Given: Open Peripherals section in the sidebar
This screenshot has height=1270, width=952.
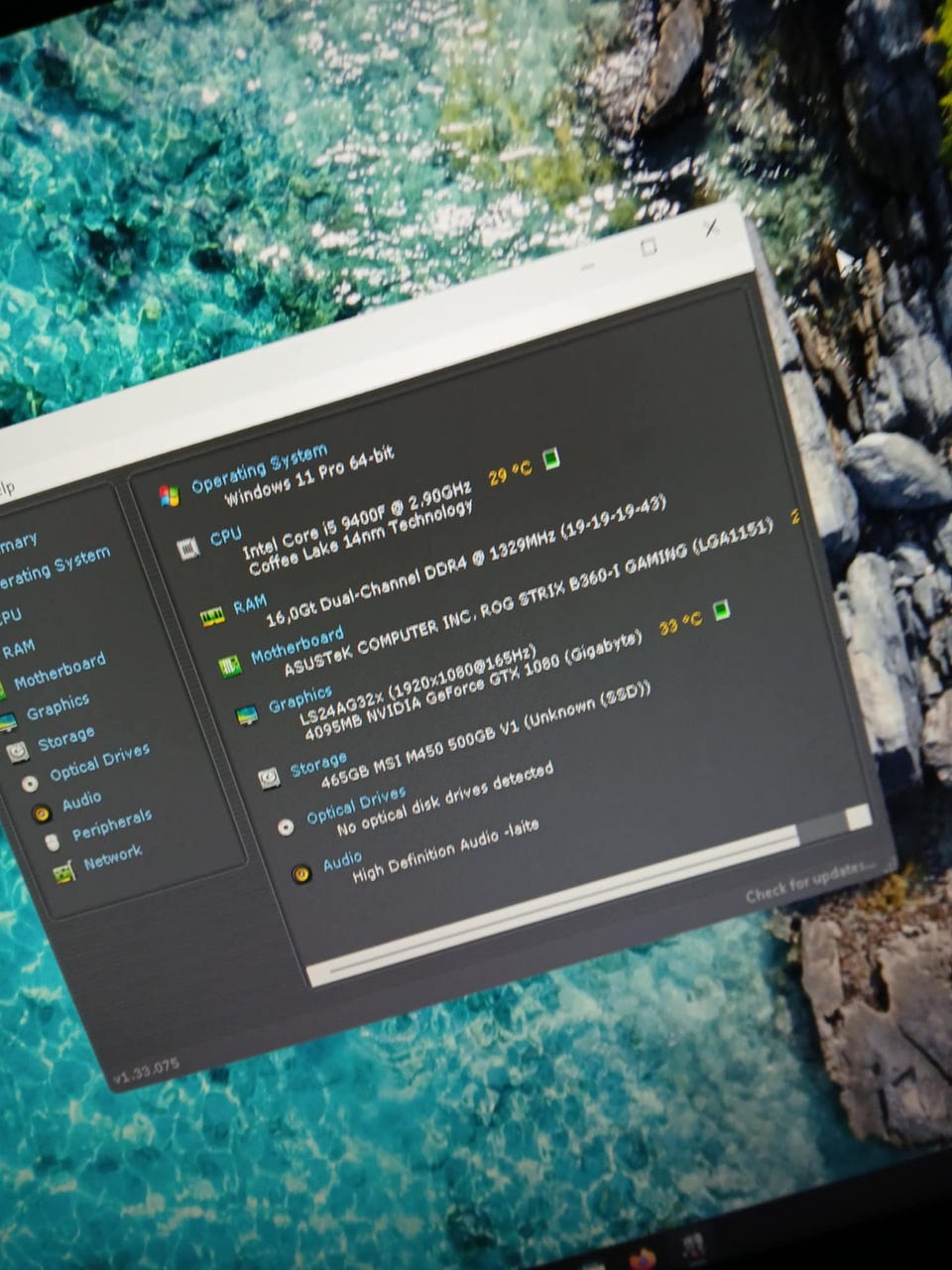Looking at the screenshot, I should 112,825.
